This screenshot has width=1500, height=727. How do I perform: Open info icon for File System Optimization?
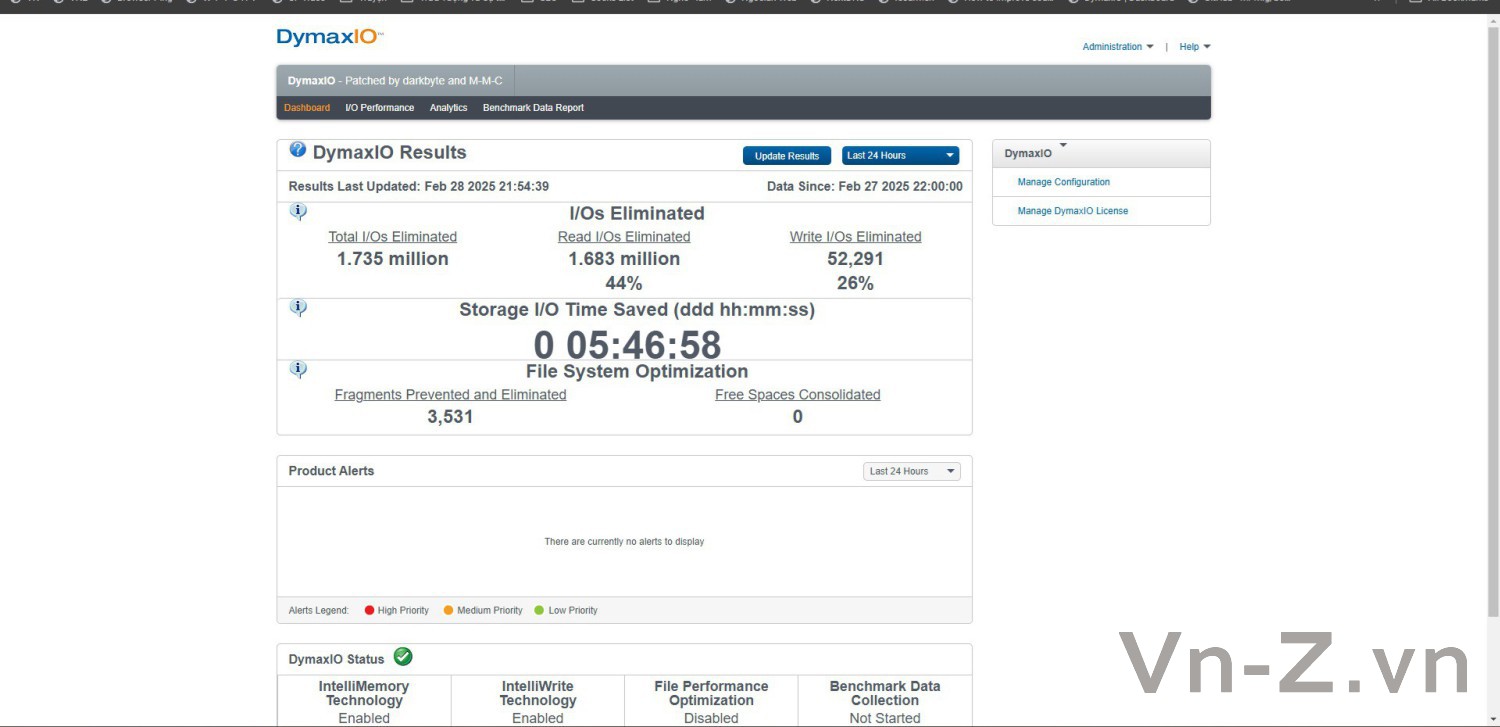click(x=298, y=370)
